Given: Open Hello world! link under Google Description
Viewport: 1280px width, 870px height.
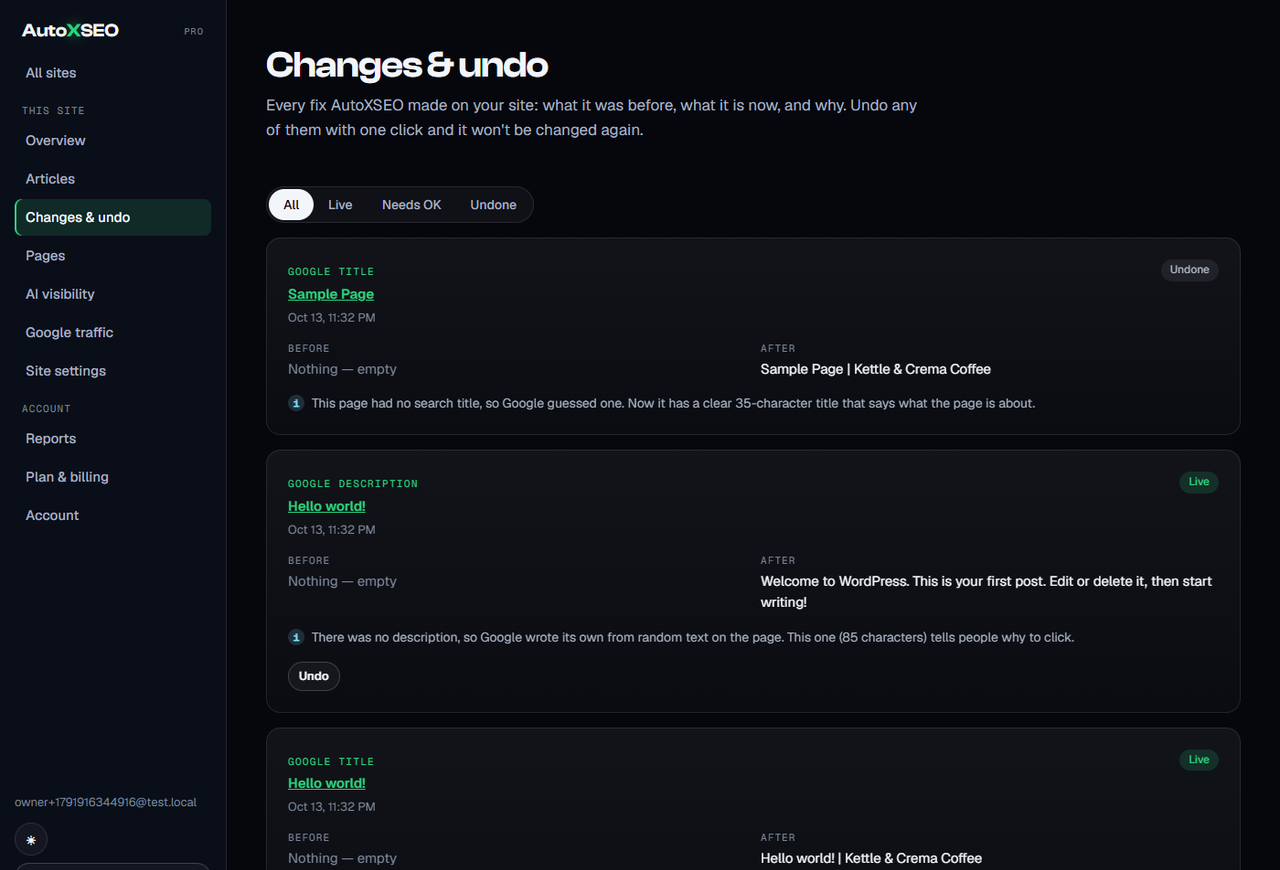Looking at the screenshot, I should (327, 506).
